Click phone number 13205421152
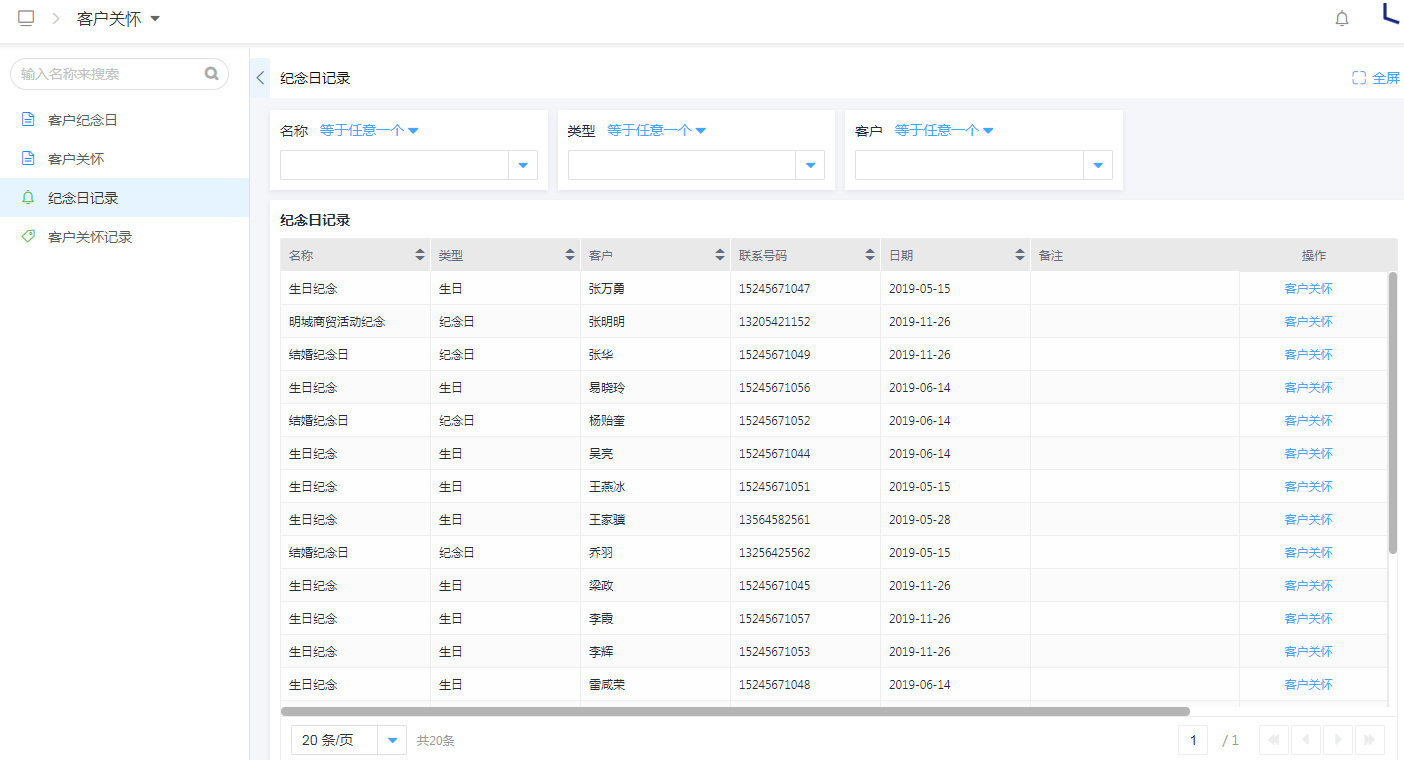This screenshot has width=1404, height=760. tap(774, 322)
